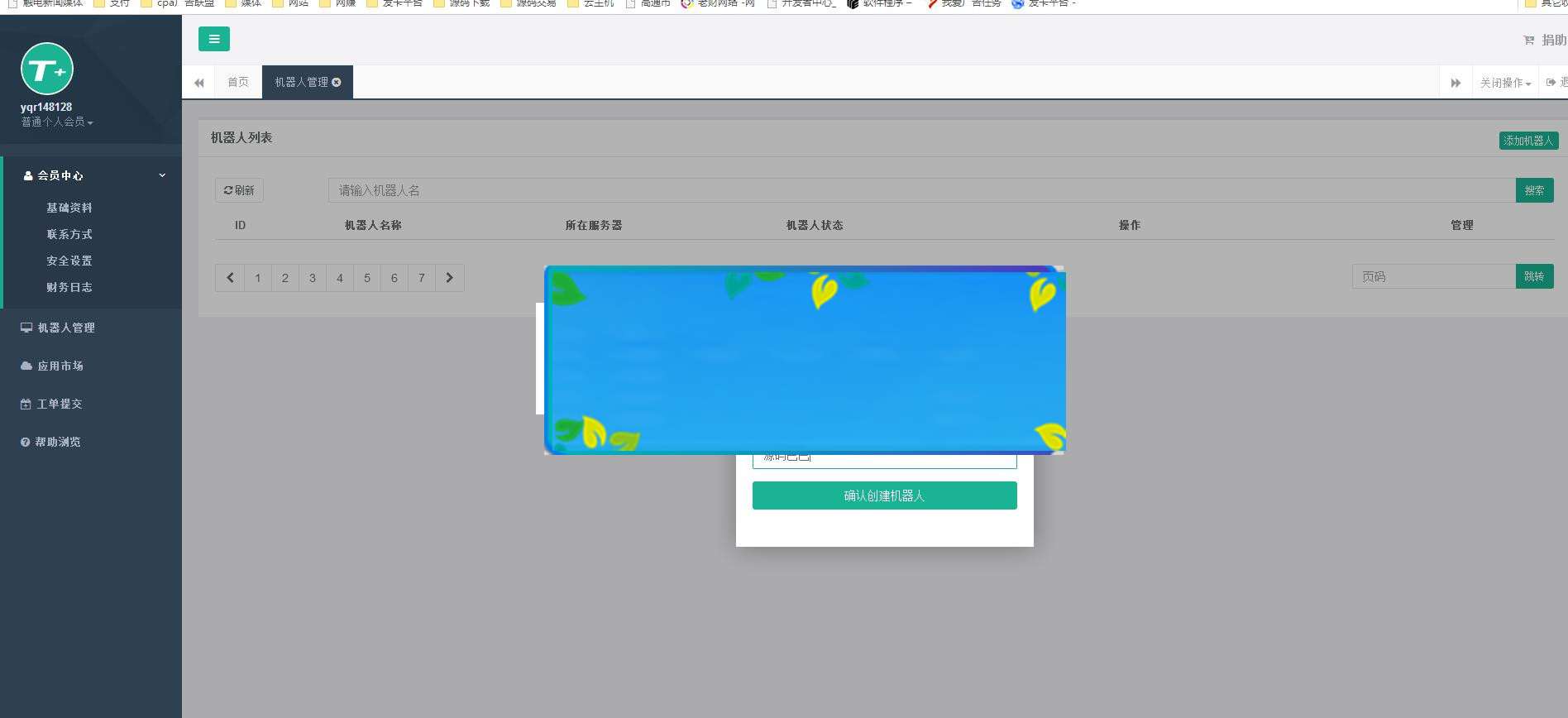The height and width of the screenshot is (718, 1568).
Task: Switch to the 首页 tab
Action: click(238, 83)
